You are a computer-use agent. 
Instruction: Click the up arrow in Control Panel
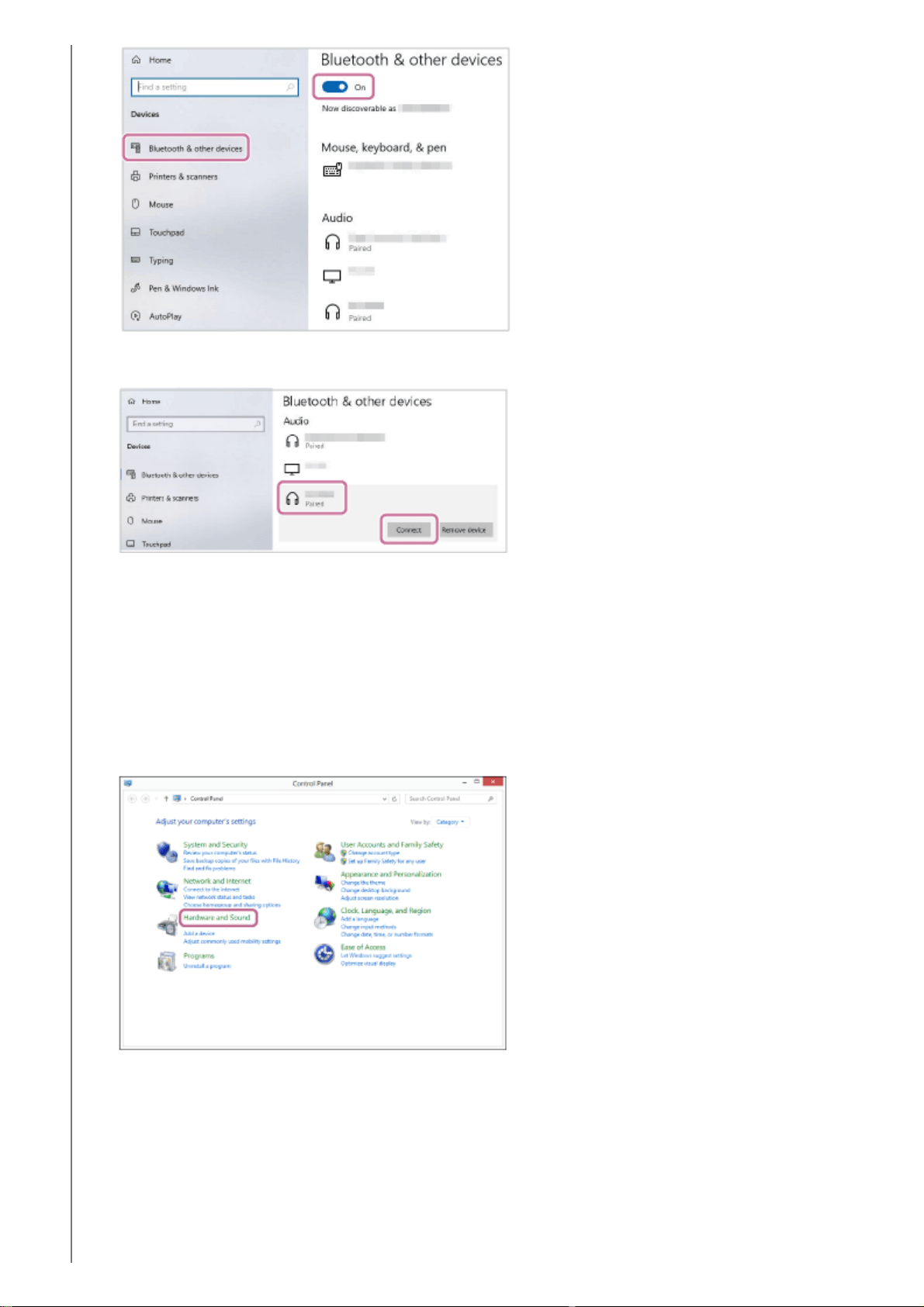[166, 799]
